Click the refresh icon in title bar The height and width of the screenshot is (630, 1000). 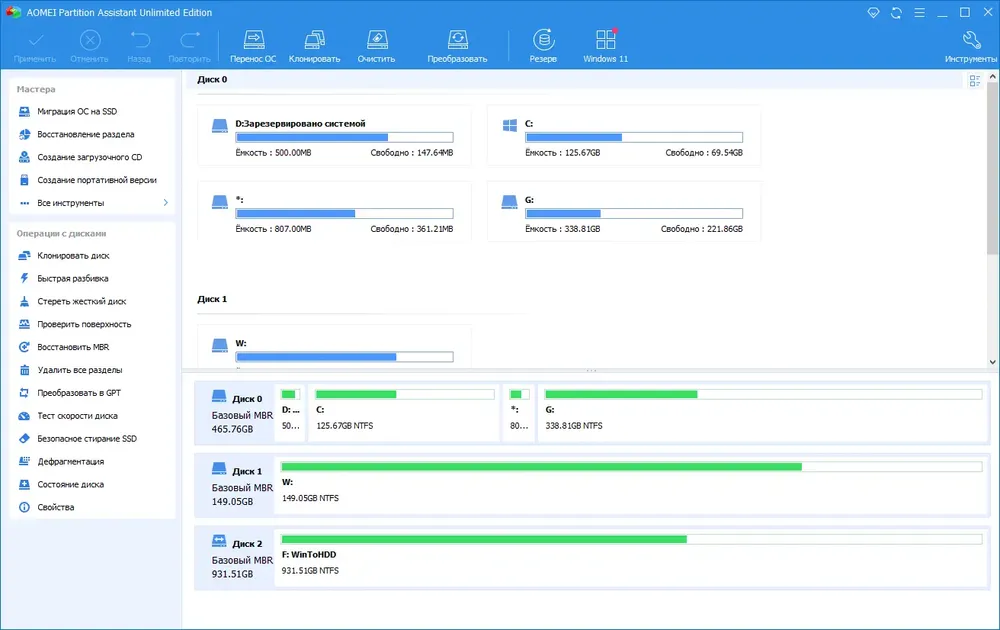(896, 13)
